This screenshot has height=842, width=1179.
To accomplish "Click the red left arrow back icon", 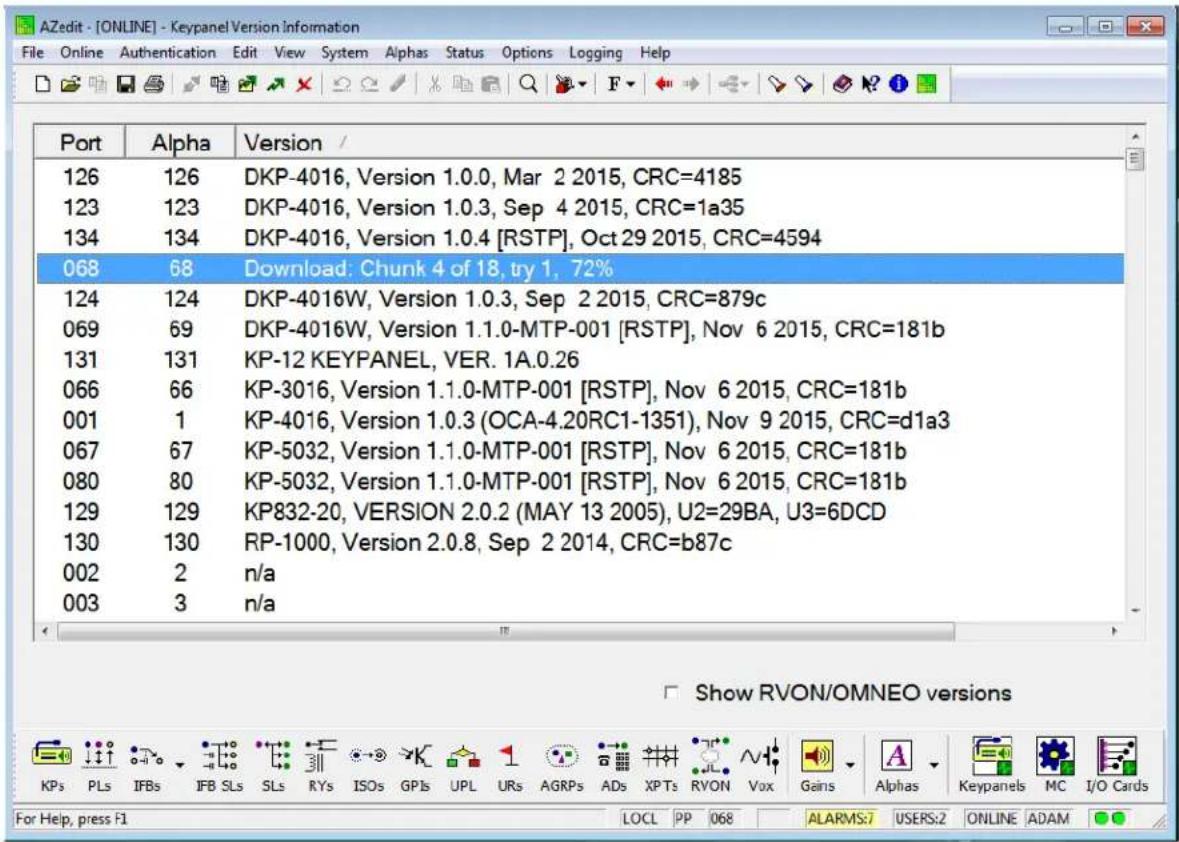I will tap(663, 84).
